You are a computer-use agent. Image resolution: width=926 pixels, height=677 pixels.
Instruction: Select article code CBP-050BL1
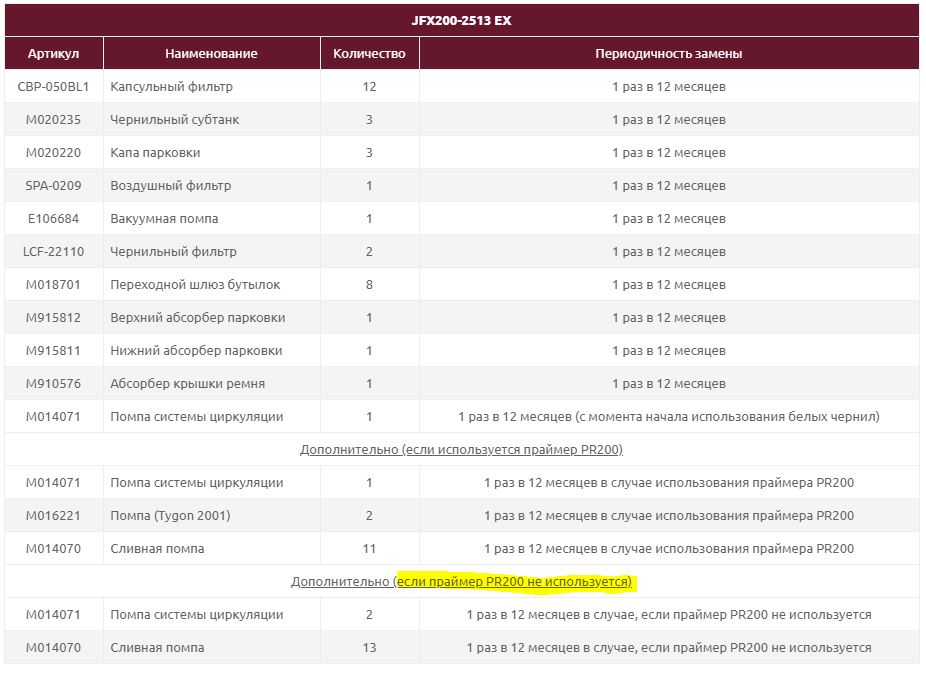tap(53, 87)
